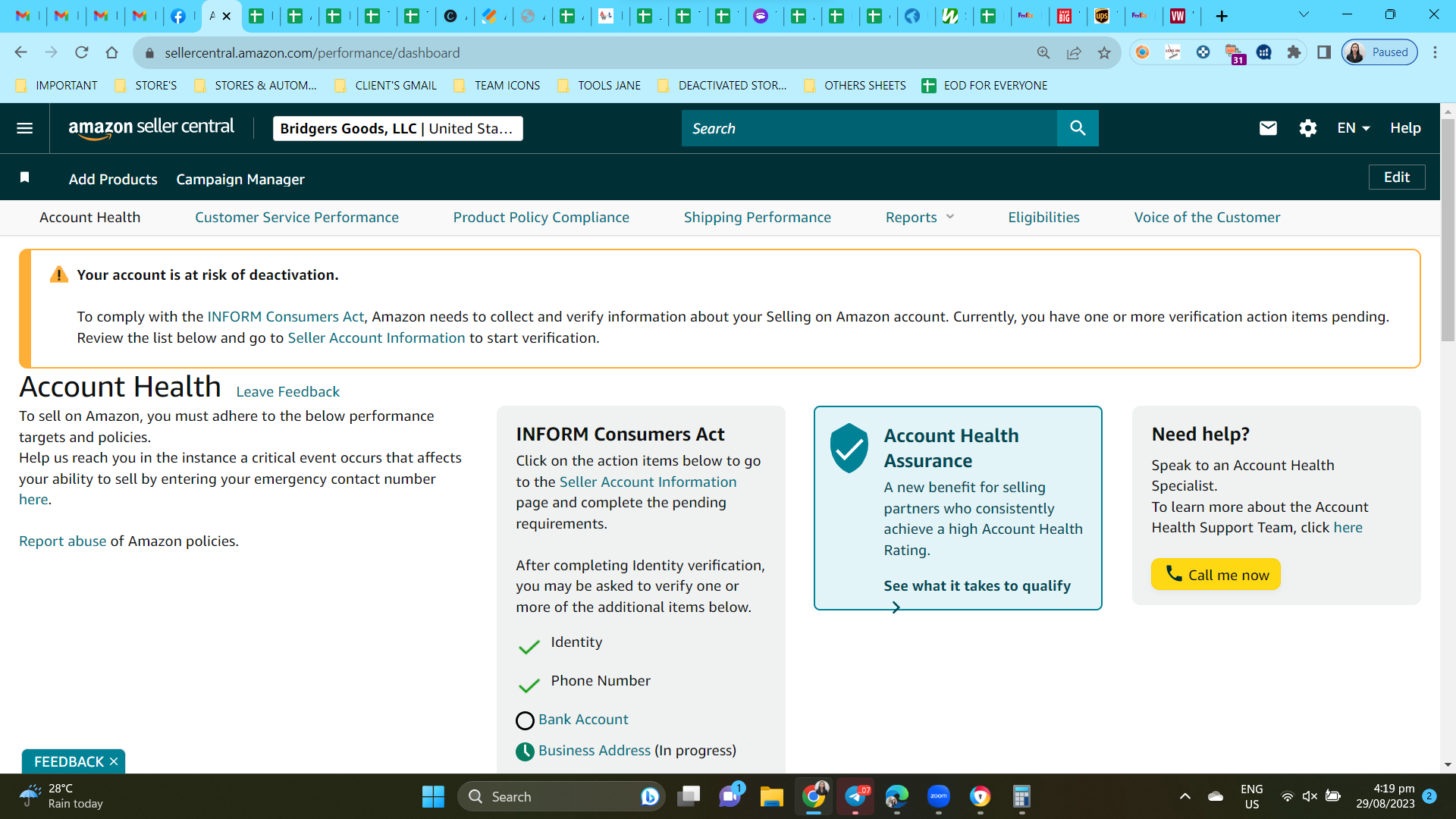This screenshot has width=1456, height=819.
Task: Go to the Shipping Performance tab
Action: [x=757, y=218]
